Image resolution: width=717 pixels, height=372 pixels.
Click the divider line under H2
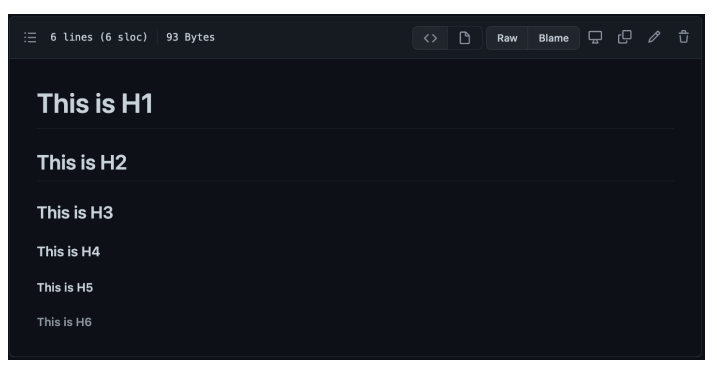point(355,181)
